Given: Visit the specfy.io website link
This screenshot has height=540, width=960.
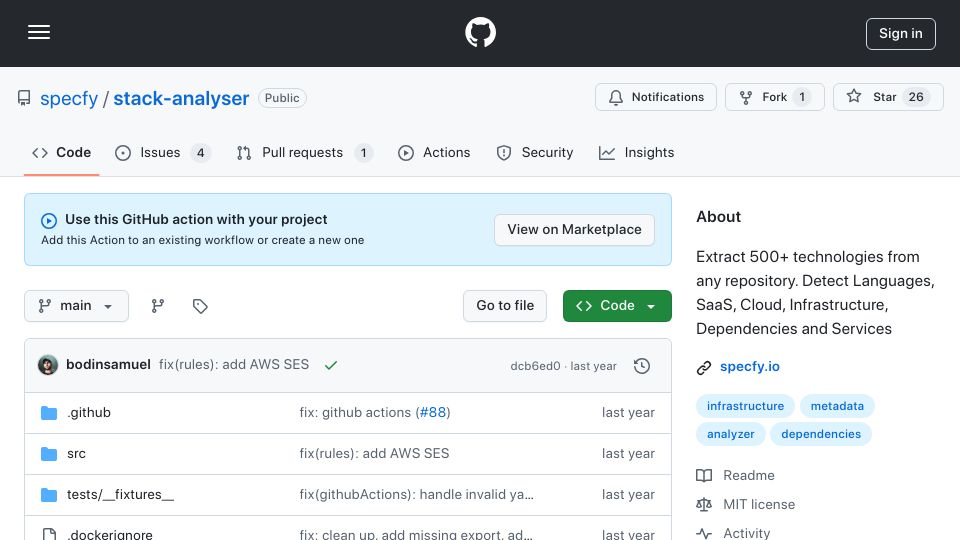Looking at the screenshot, I should click(x=750, y=367).
